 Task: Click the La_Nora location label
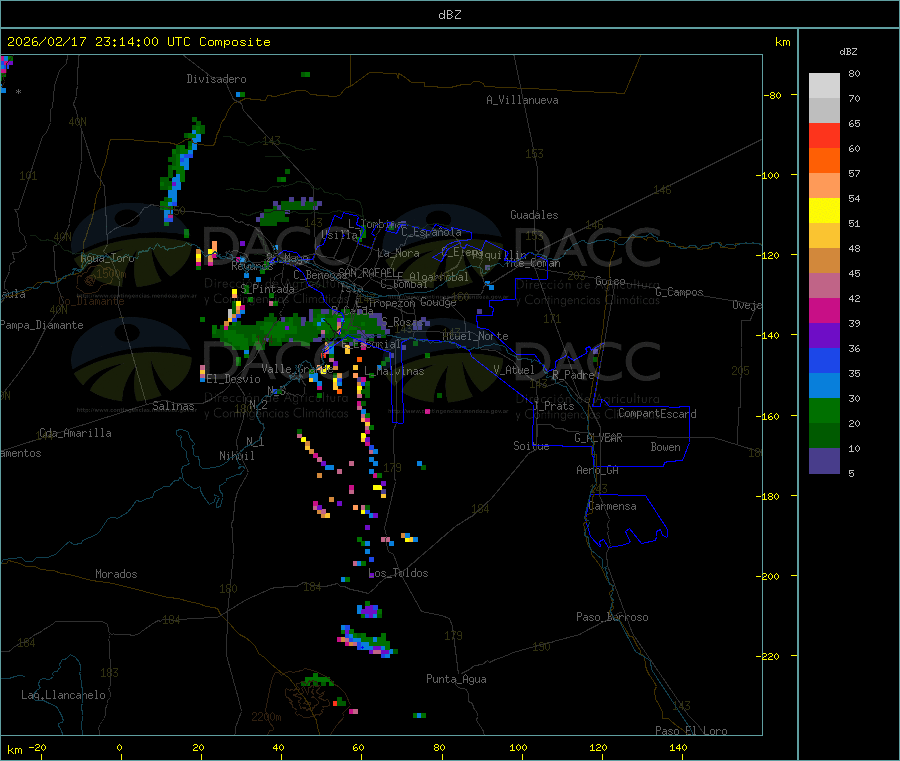click(398, 253)
